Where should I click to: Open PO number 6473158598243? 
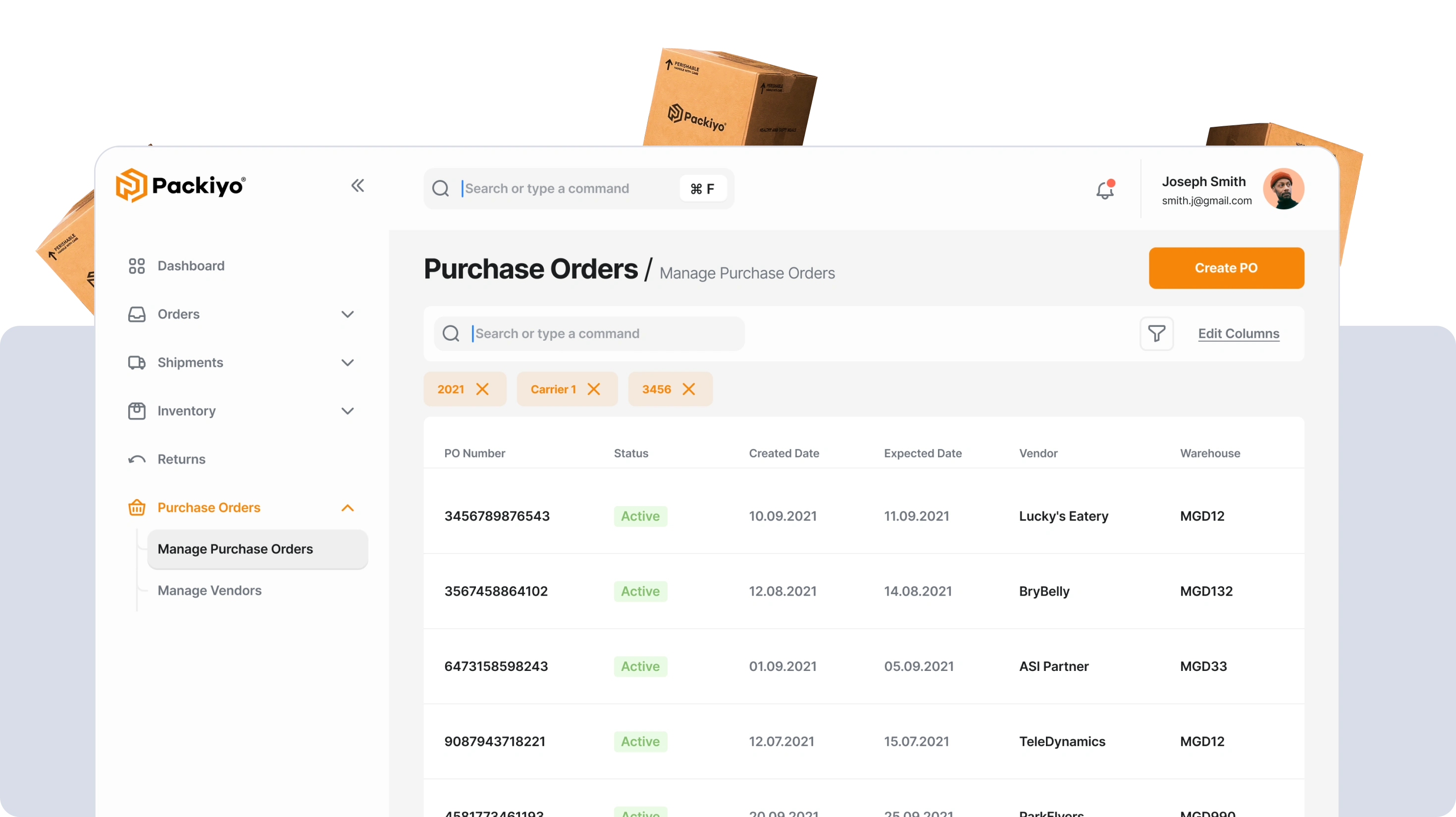[x=496, y=666]
